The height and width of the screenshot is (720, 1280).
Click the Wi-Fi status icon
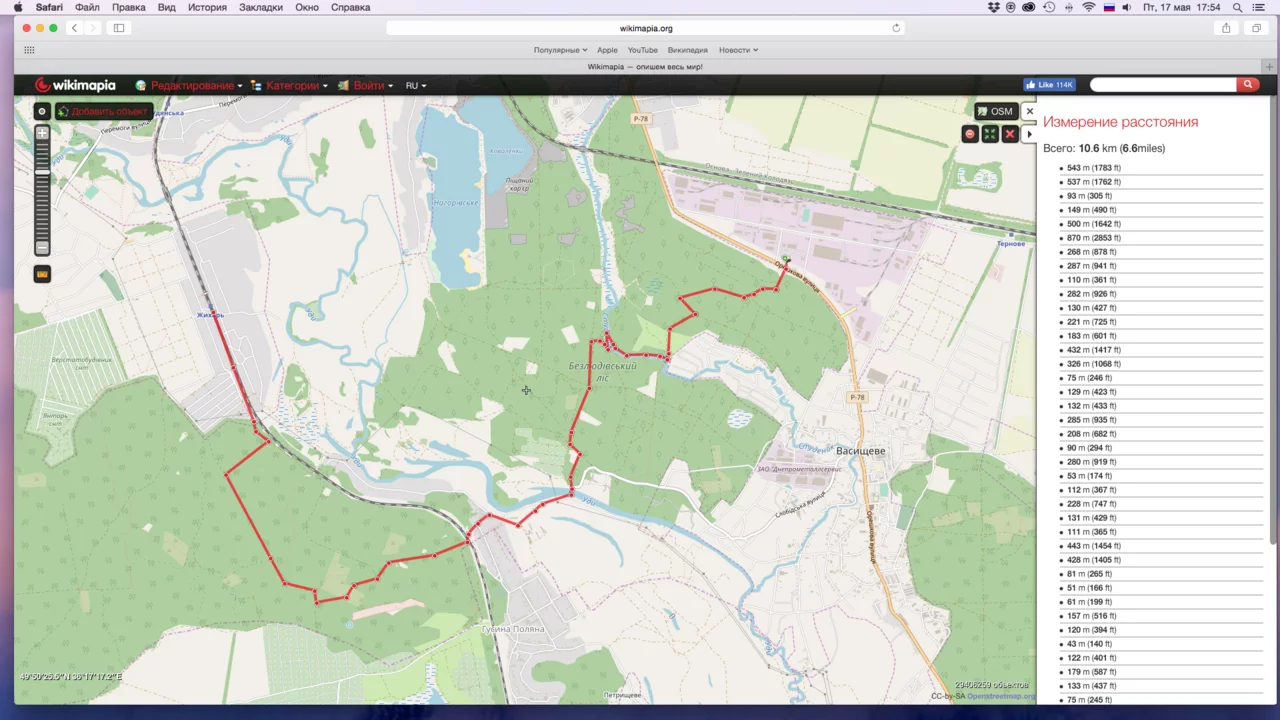pyautogui.click(x=1088, y=7)
